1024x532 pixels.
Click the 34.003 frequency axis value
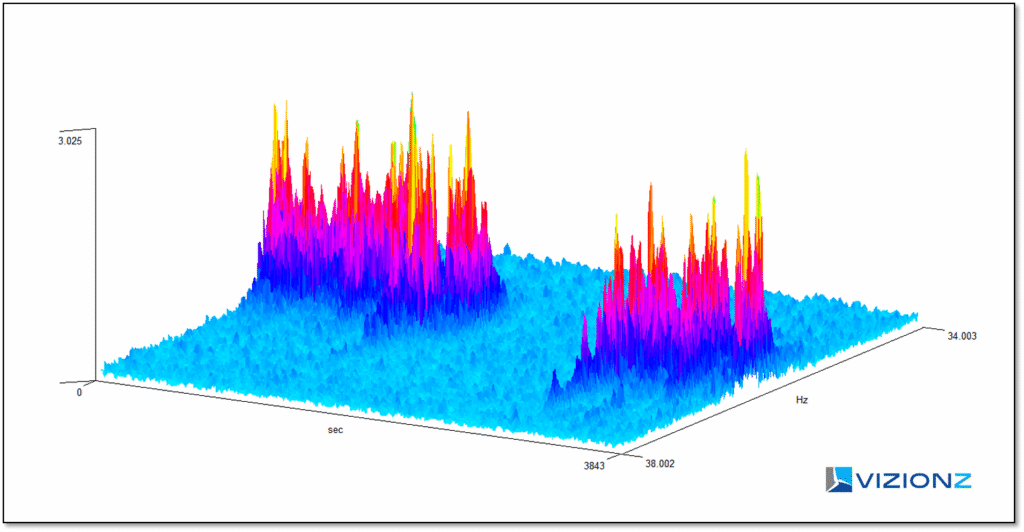962,336
